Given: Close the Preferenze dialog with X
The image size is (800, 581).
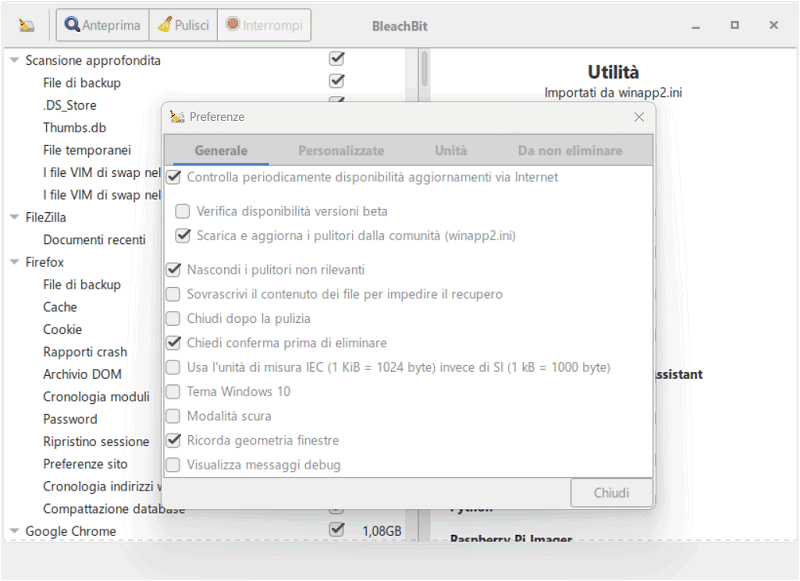Looking at the screenshot, I should (639, 117).
